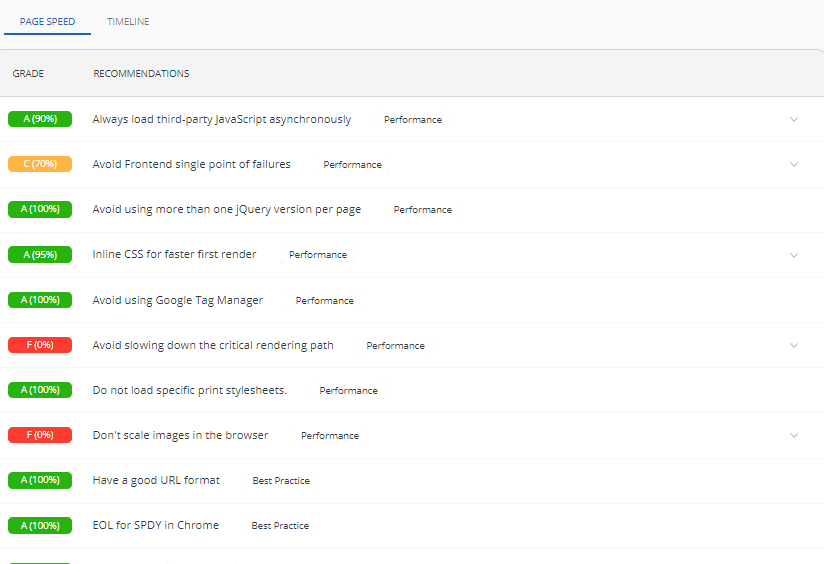Click the A (90%) grade badge
The image size is (824, 564).
pos(40,119)
